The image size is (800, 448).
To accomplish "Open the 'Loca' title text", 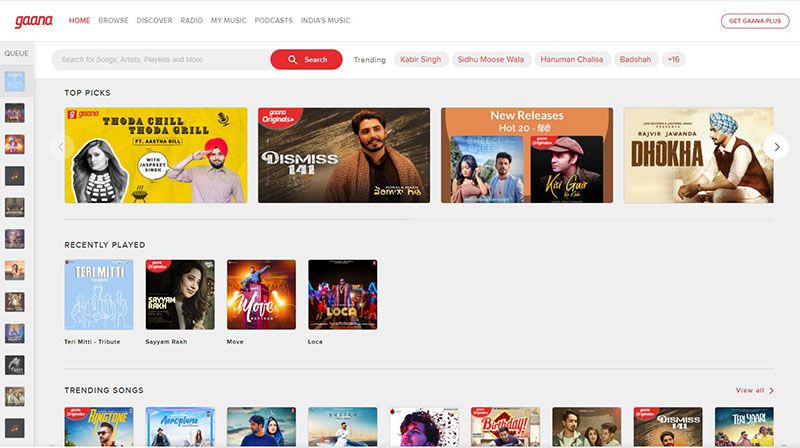I will click(315, 342).
